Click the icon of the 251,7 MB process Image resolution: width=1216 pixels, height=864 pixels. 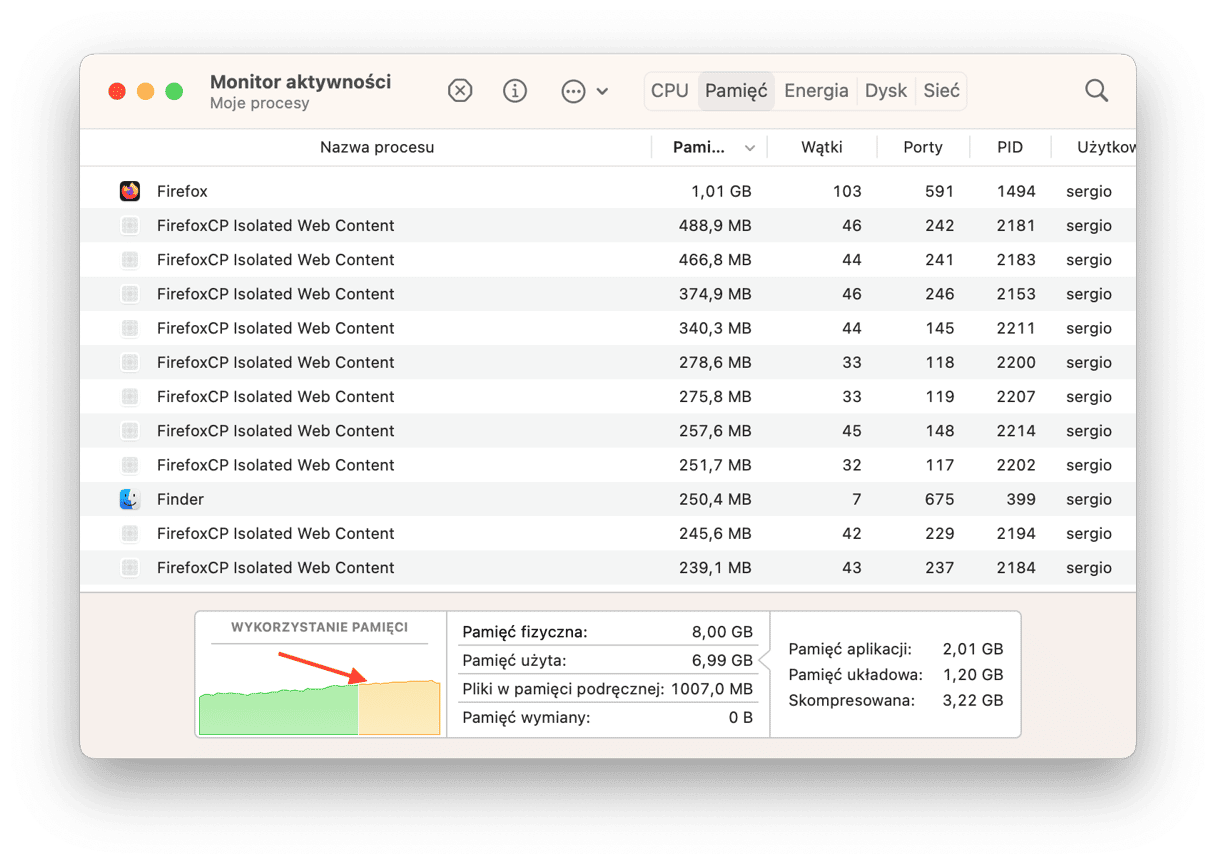point(129,465)
